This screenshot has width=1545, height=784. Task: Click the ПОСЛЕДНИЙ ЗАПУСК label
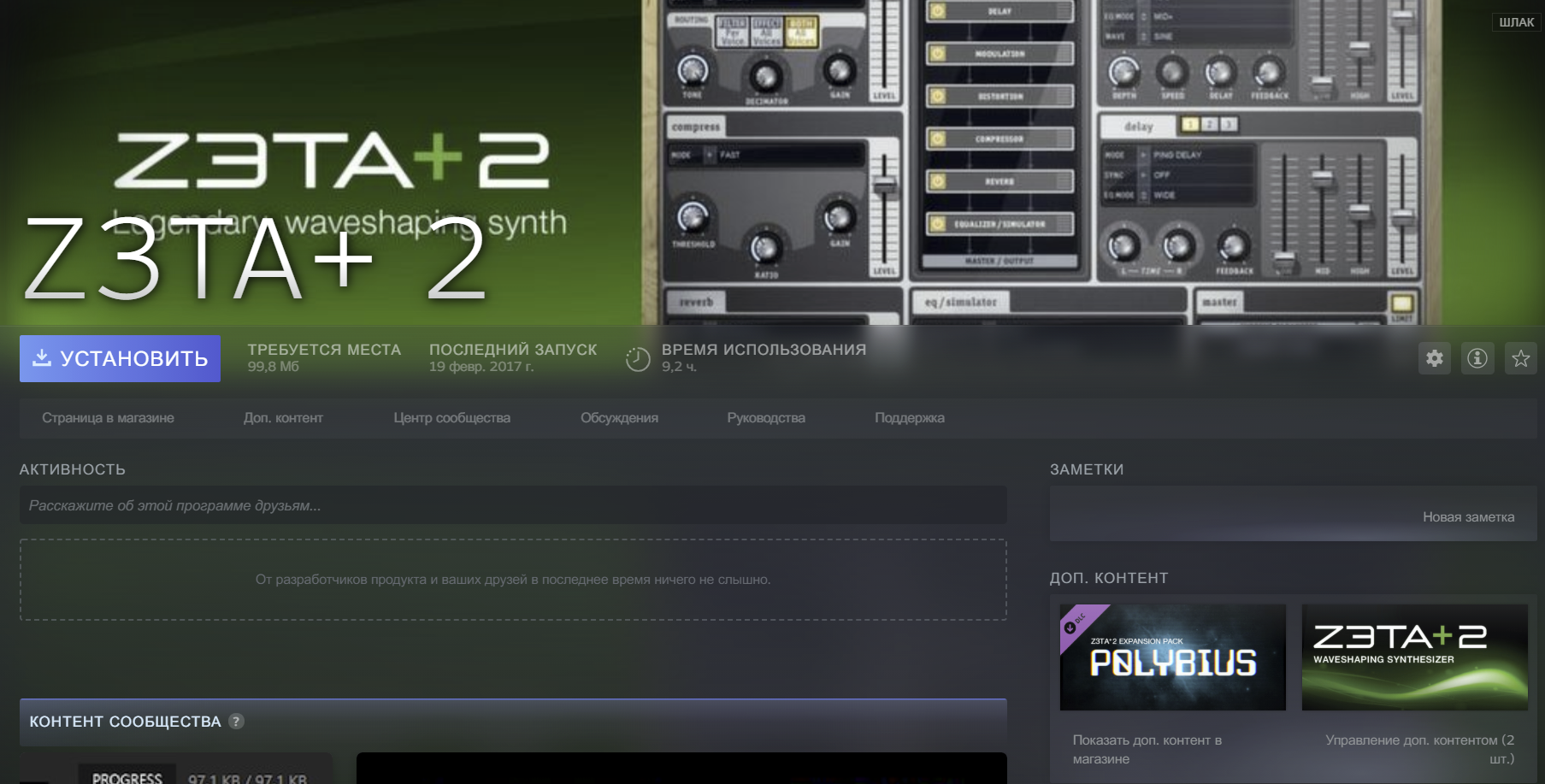(513, 350)
